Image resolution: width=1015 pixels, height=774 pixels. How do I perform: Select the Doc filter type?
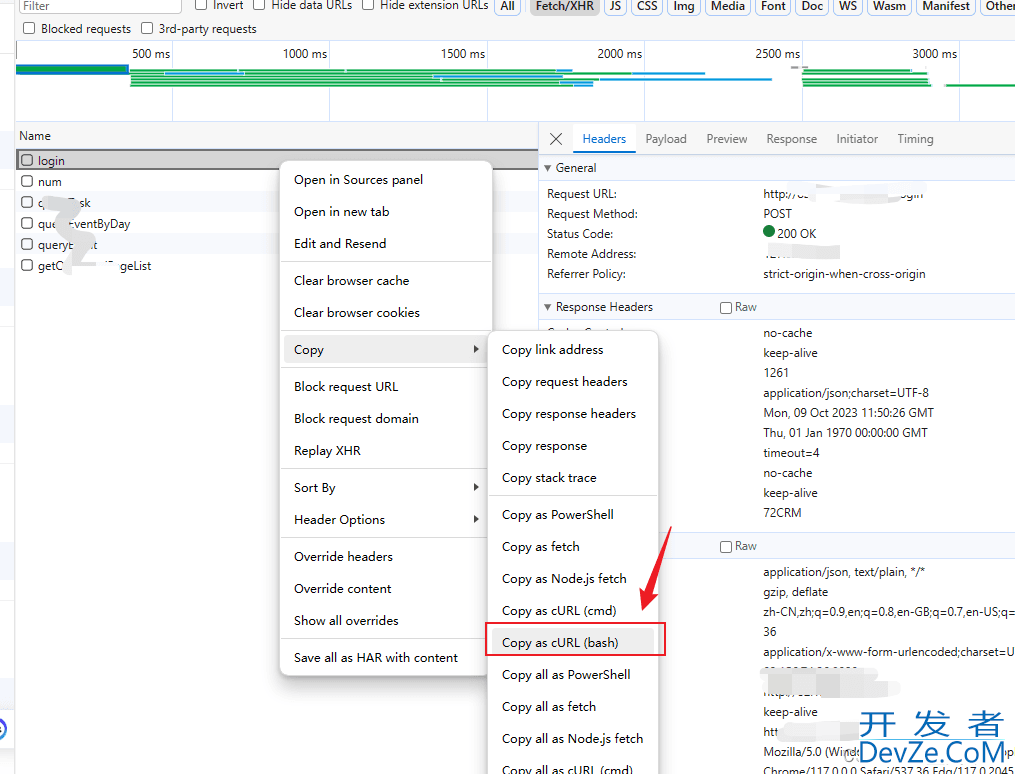812,6
